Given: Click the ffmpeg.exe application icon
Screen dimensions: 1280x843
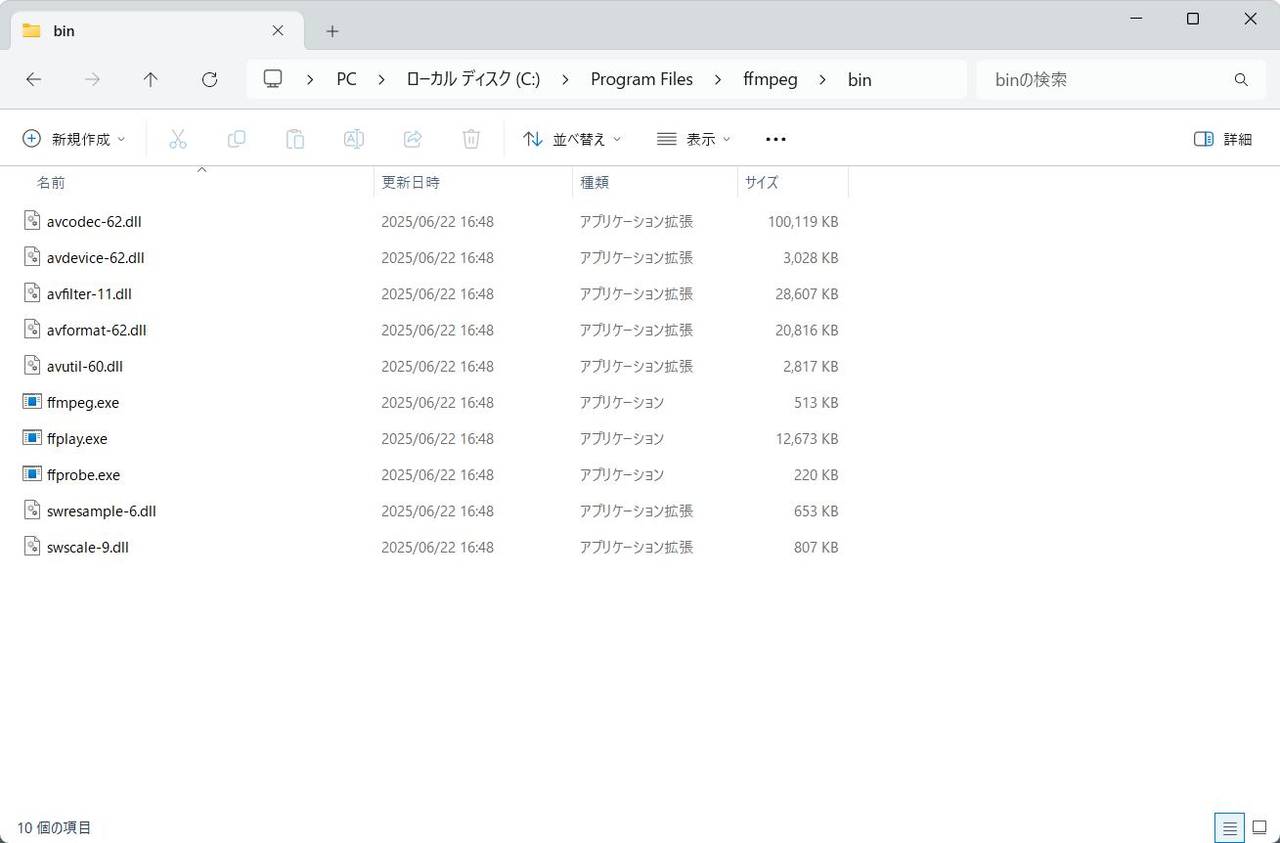Looking at the screenshot, I should coord(32,402).
